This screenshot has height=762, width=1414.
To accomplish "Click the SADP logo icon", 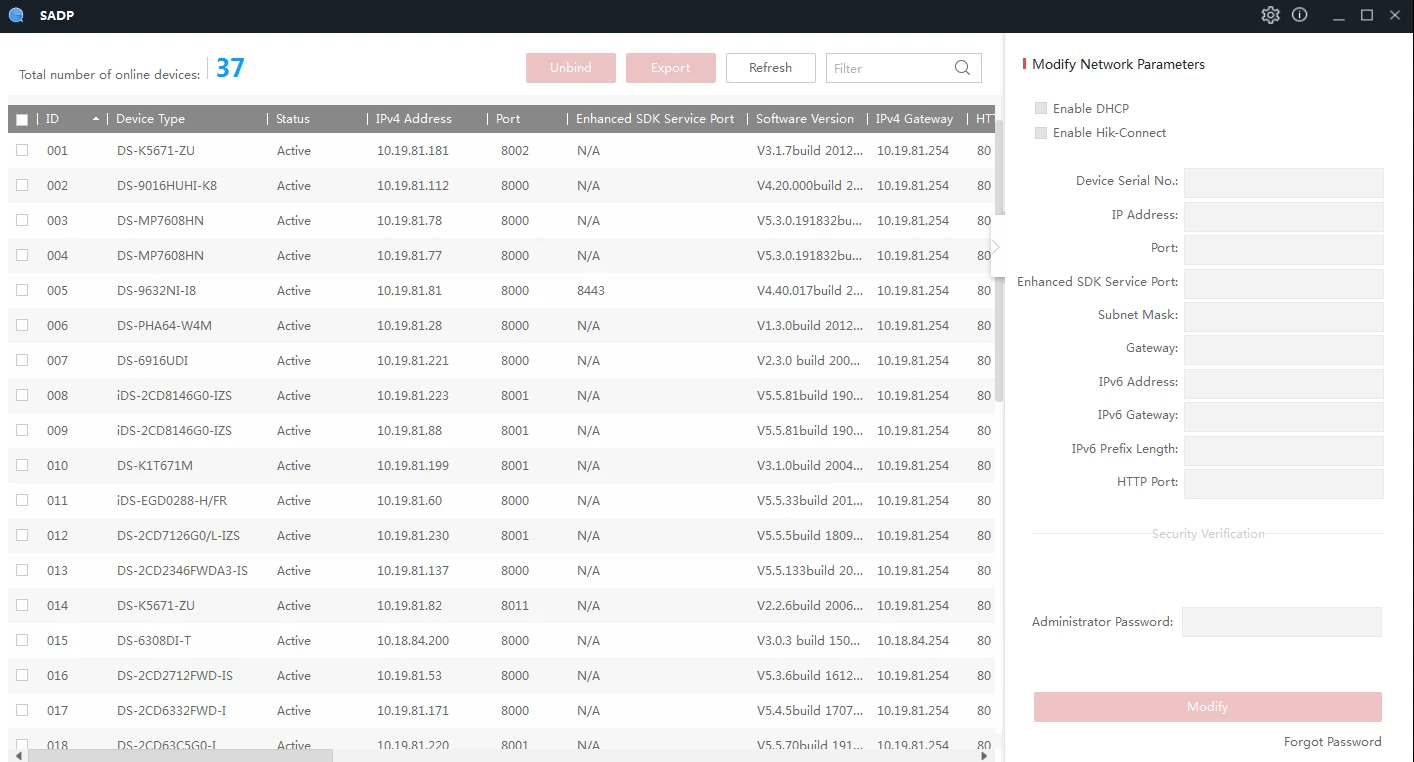I will [16, 15].
